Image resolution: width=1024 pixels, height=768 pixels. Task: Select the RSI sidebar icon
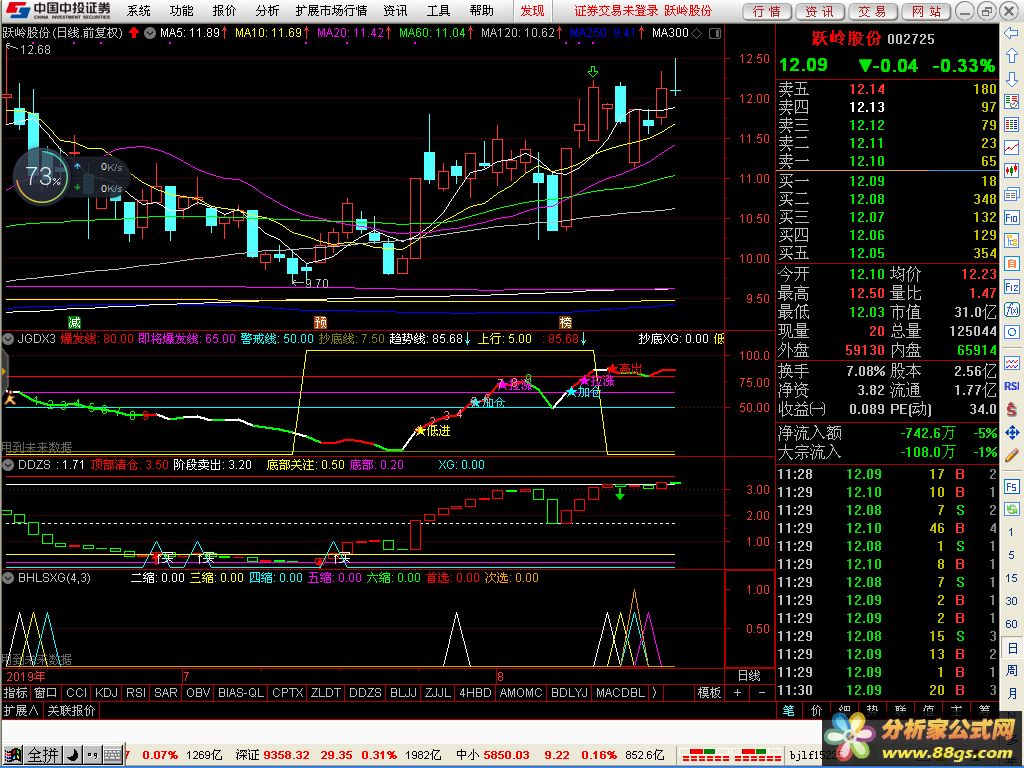click(x=1011, y=386)
